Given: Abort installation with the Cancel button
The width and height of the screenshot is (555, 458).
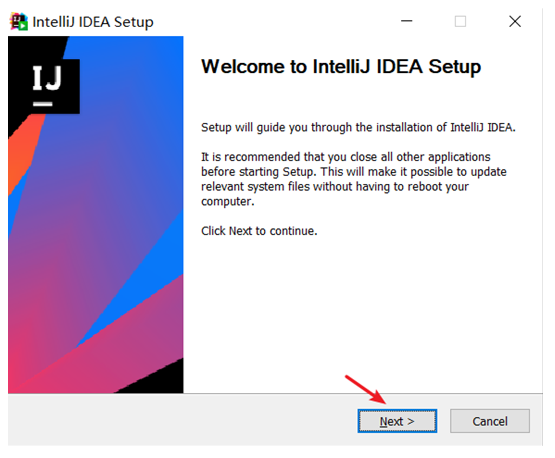Looking at the screenshot, I should pos(490,421).
